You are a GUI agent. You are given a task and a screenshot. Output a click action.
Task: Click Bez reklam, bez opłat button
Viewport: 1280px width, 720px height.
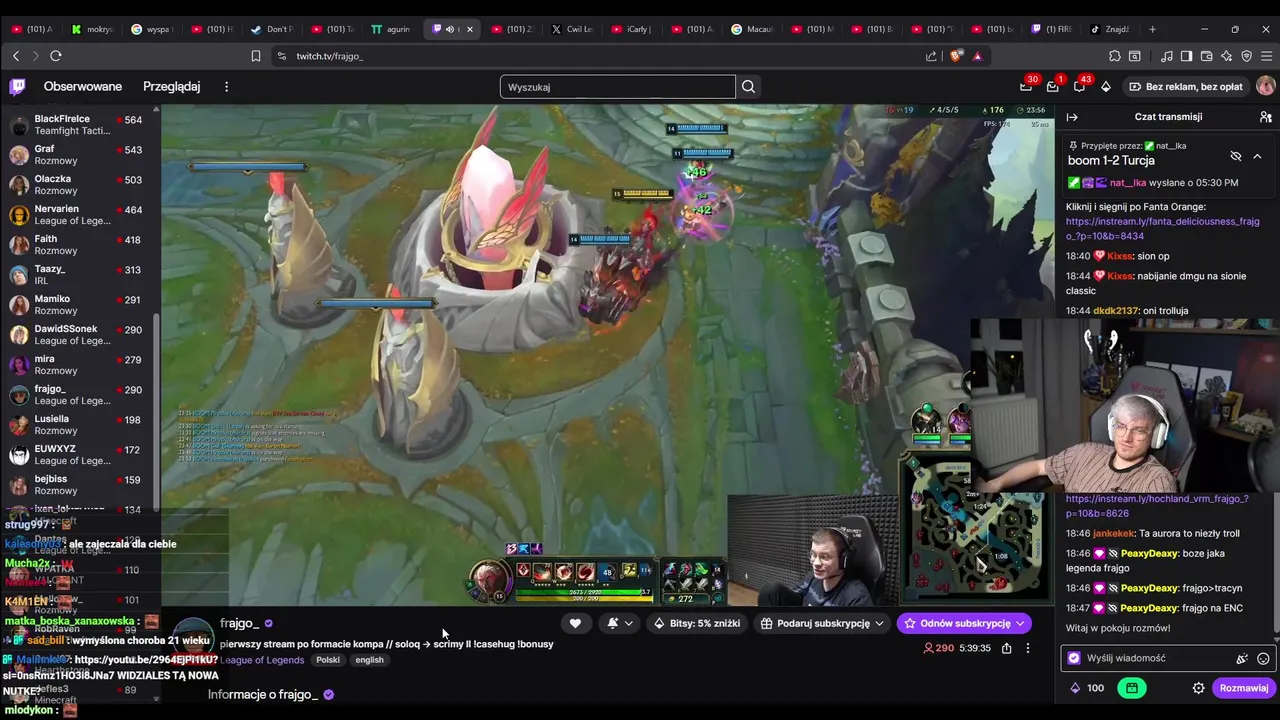1186,87
